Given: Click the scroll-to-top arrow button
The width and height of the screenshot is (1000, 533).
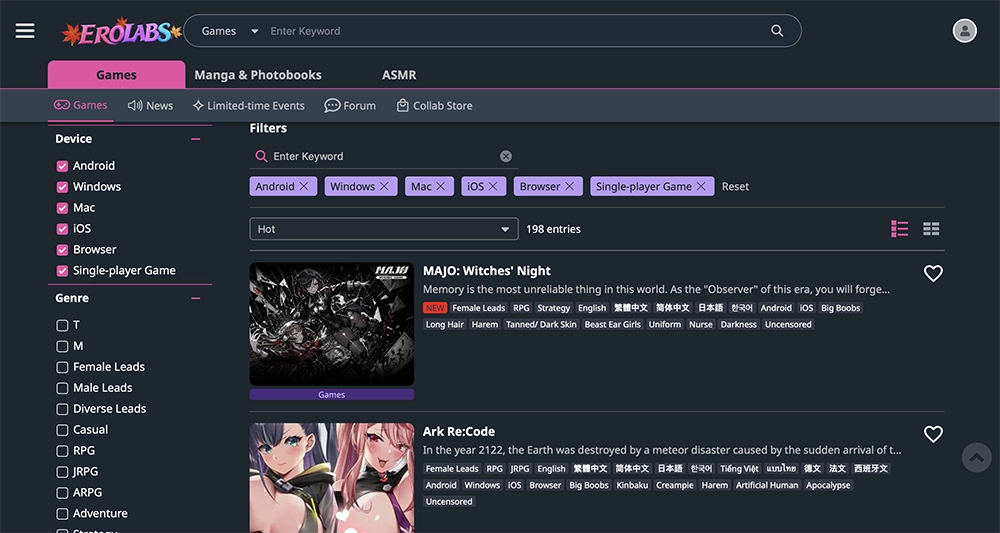Looking at the screenshot, I should coord(976,457).
